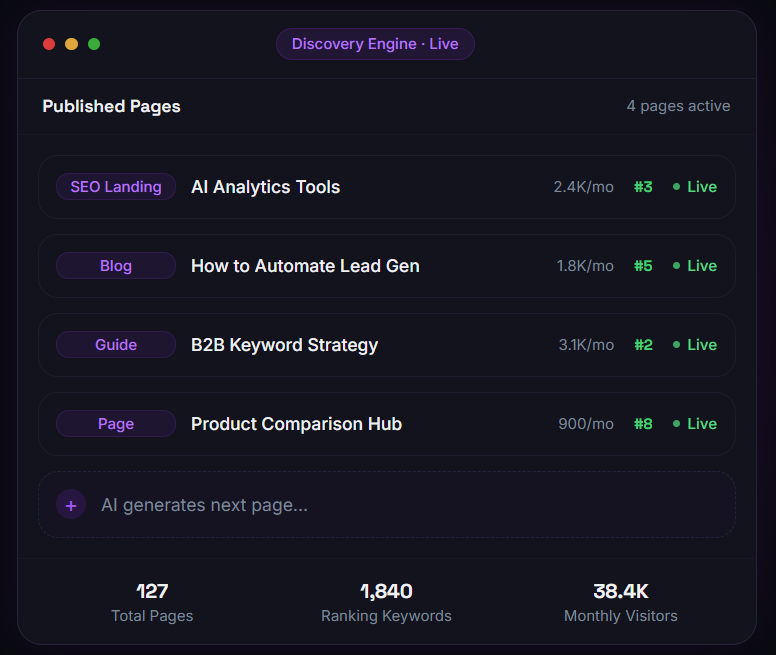776x655 pixels.
Task: Click the yellow minimize dot
Action: pos(71,44)
